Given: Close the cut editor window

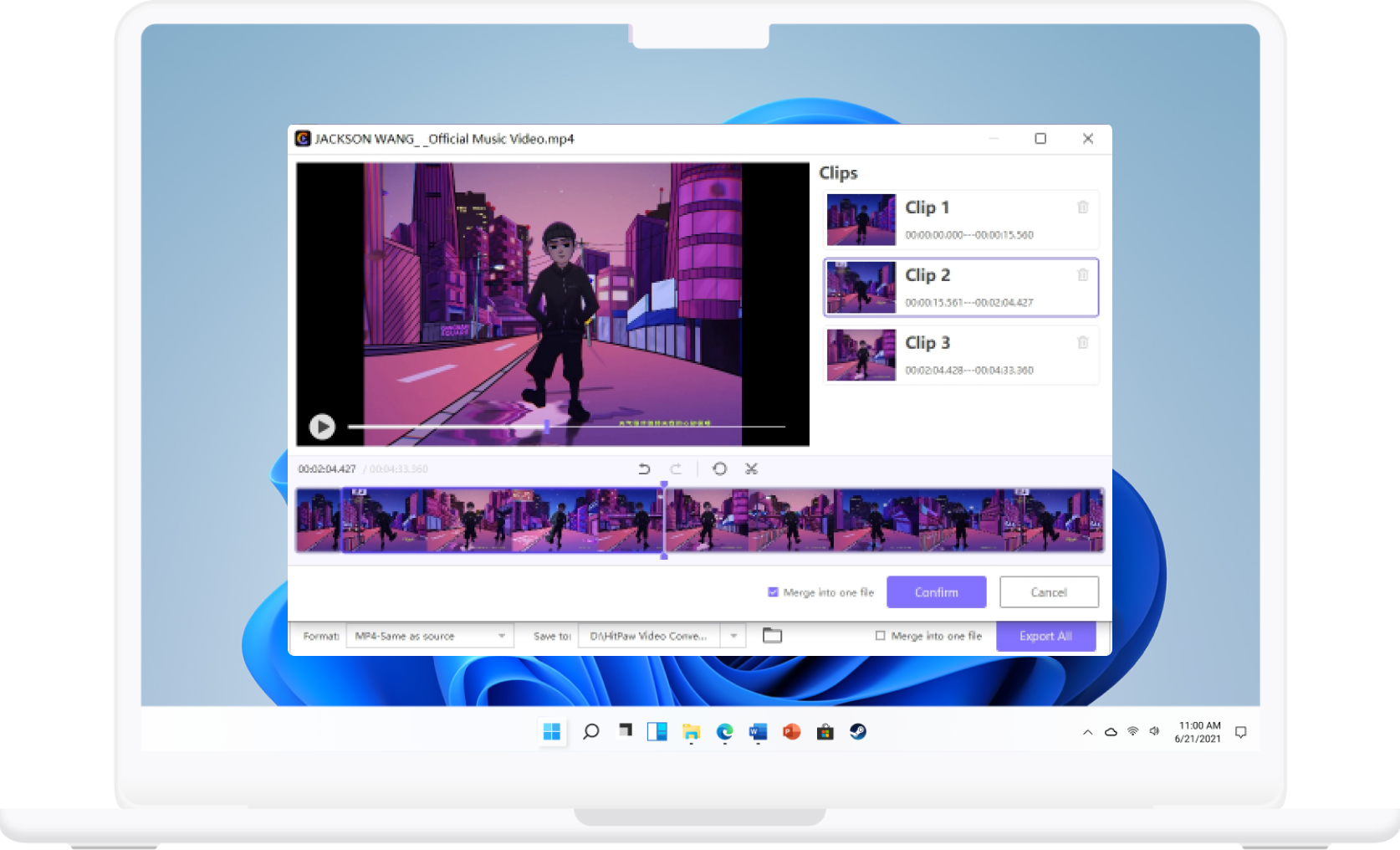Looking at the screenshot, I should click(1088, 138).
